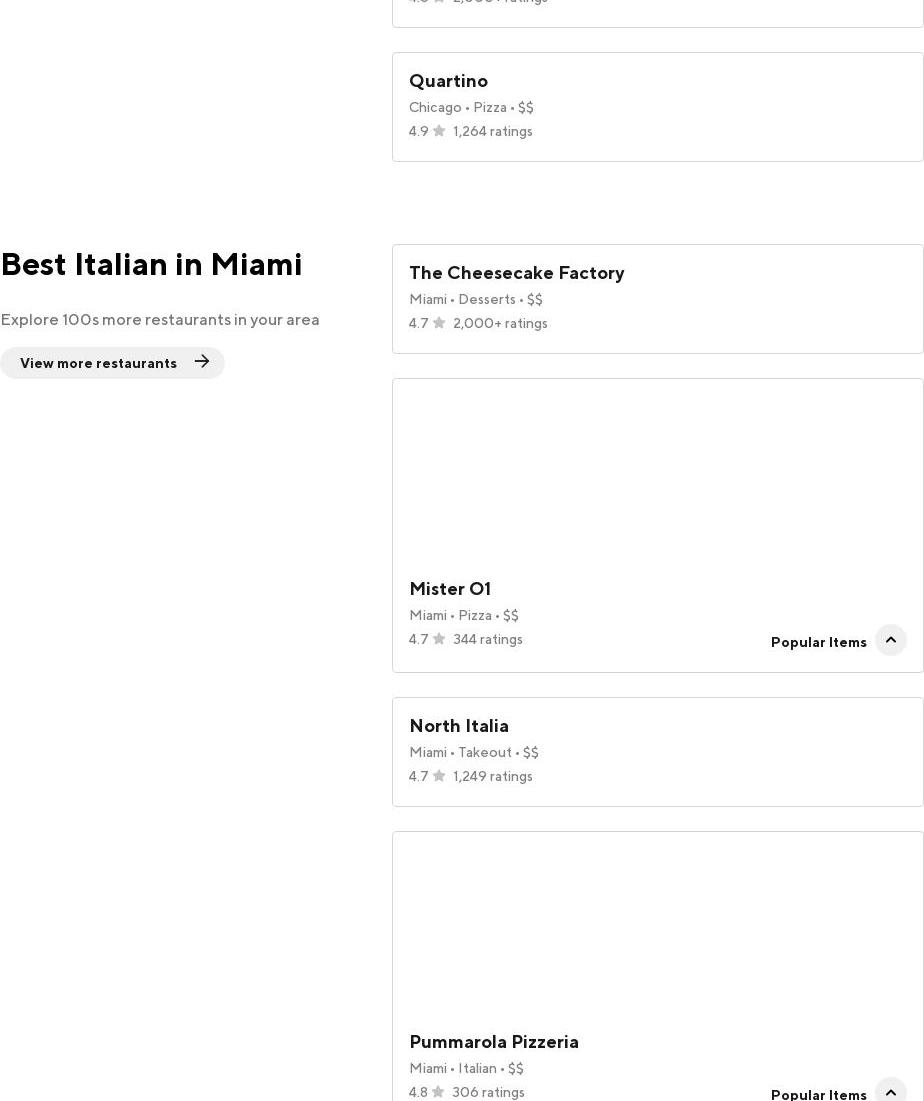Click the Popular Items label for Mister O1
Image resolution: width=924 pixels, height=1101 pixels.
818,642
